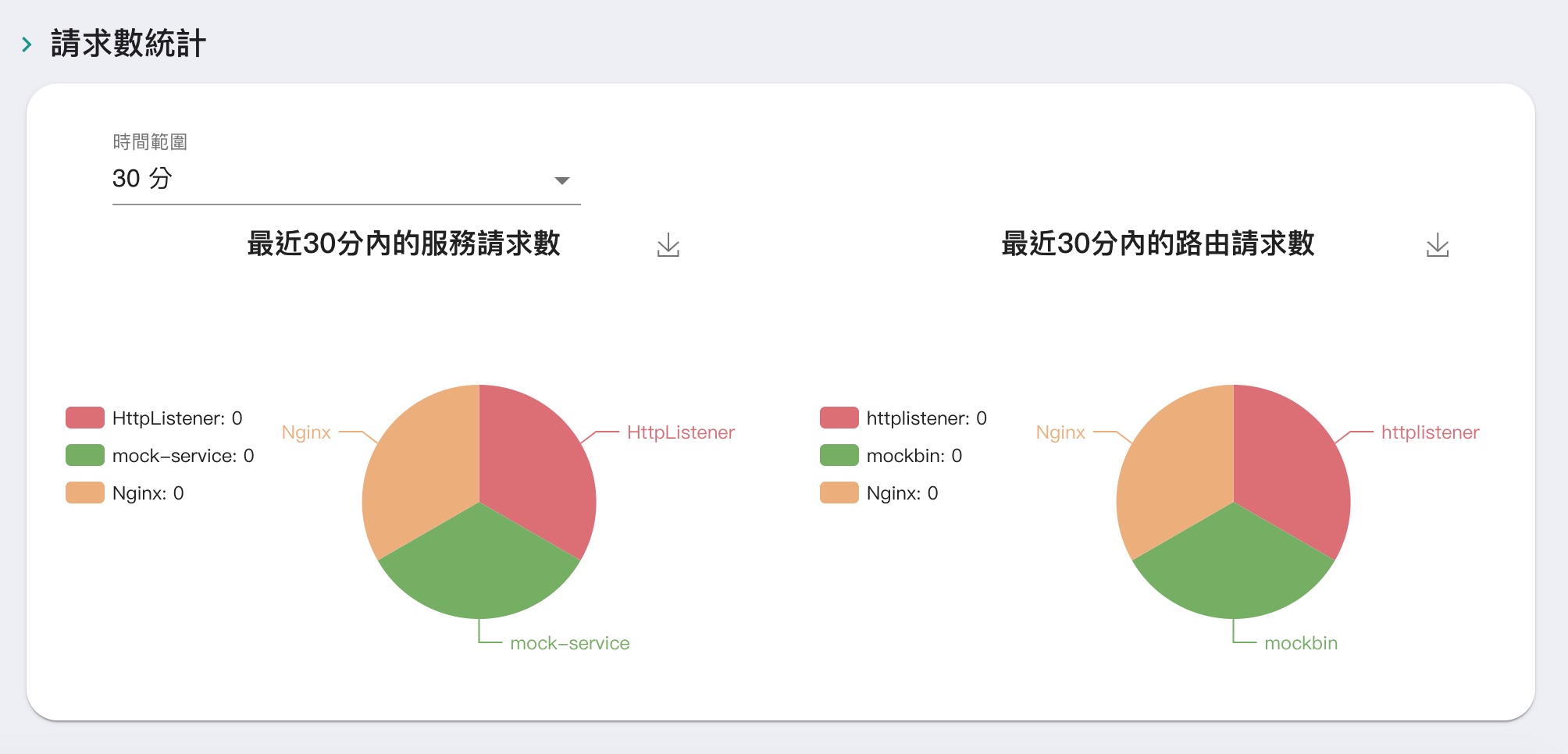Open the 時間範圍 dropdown arrow
Viewport: 1568px width, 754px height.
(561, 180)
